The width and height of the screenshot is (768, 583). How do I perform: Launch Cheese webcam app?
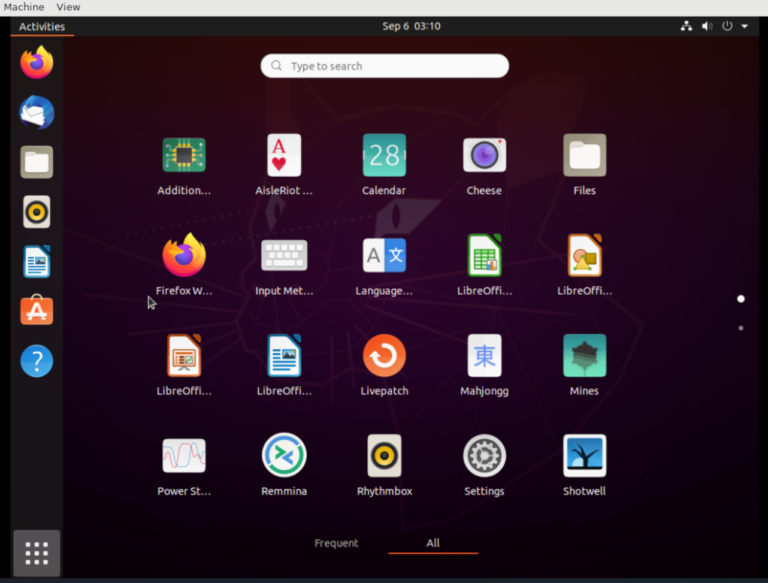click(484, 155)
